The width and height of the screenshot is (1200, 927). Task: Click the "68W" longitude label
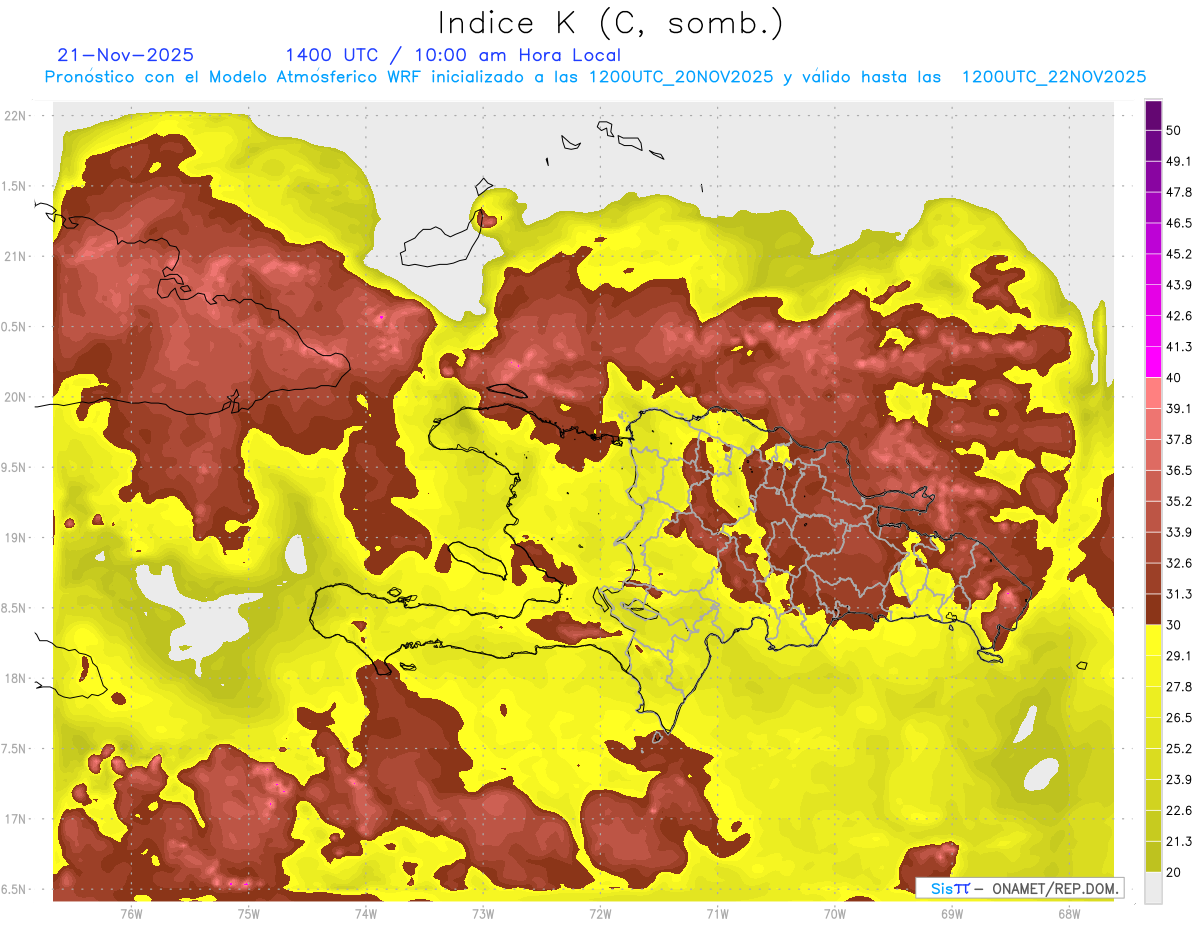click(x=1069, y=914)
